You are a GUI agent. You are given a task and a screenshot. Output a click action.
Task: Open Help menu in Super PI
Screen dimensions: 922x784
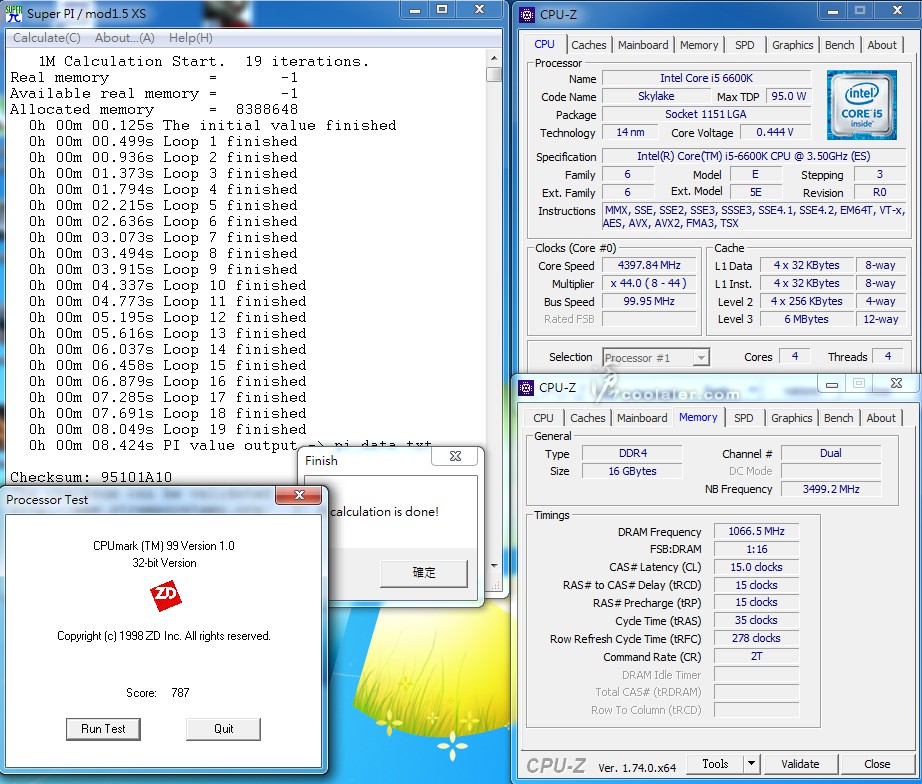coord(191,38)
